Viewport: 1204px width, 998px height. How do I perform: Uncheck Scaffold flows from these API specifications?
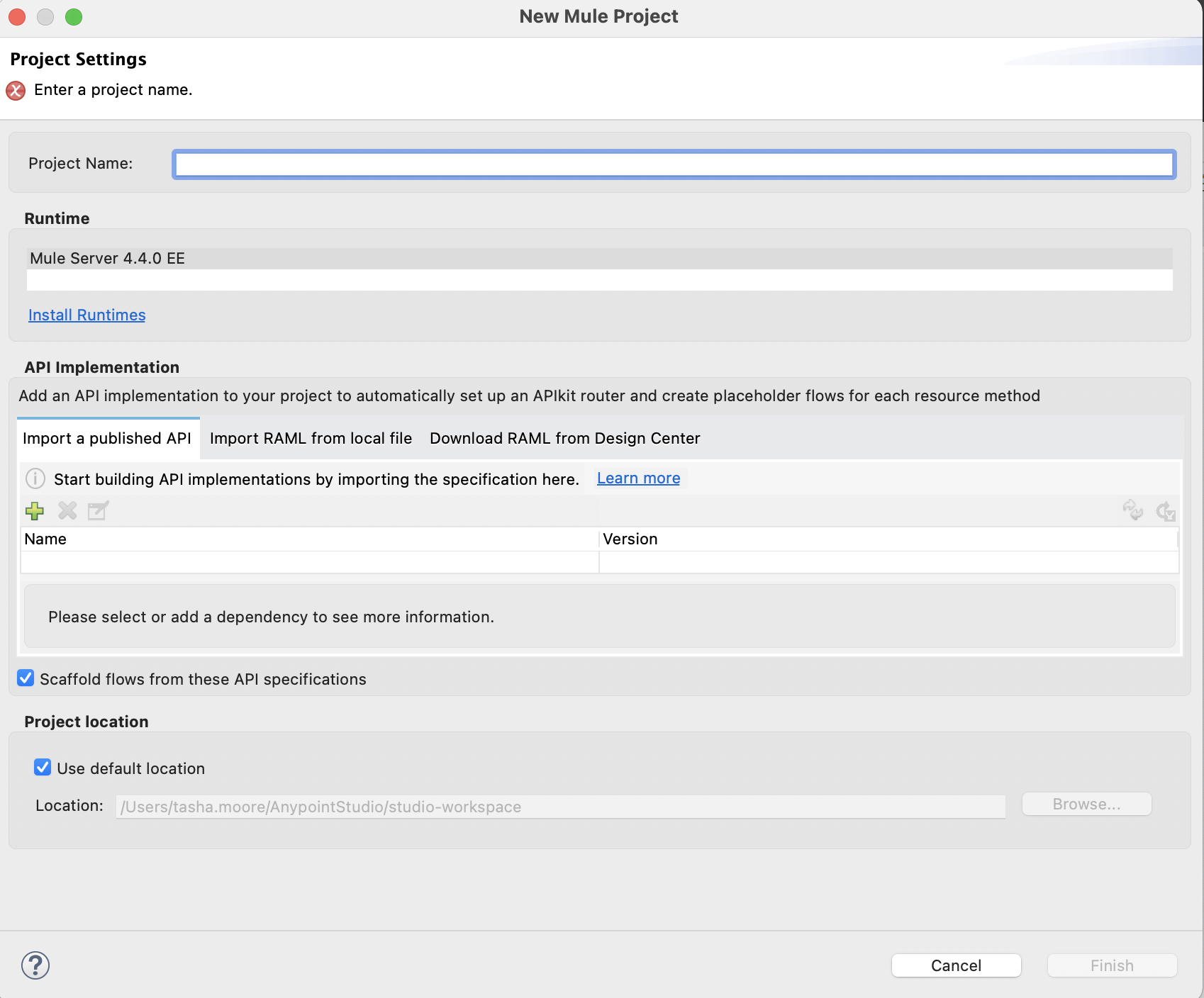click(26, 678)
